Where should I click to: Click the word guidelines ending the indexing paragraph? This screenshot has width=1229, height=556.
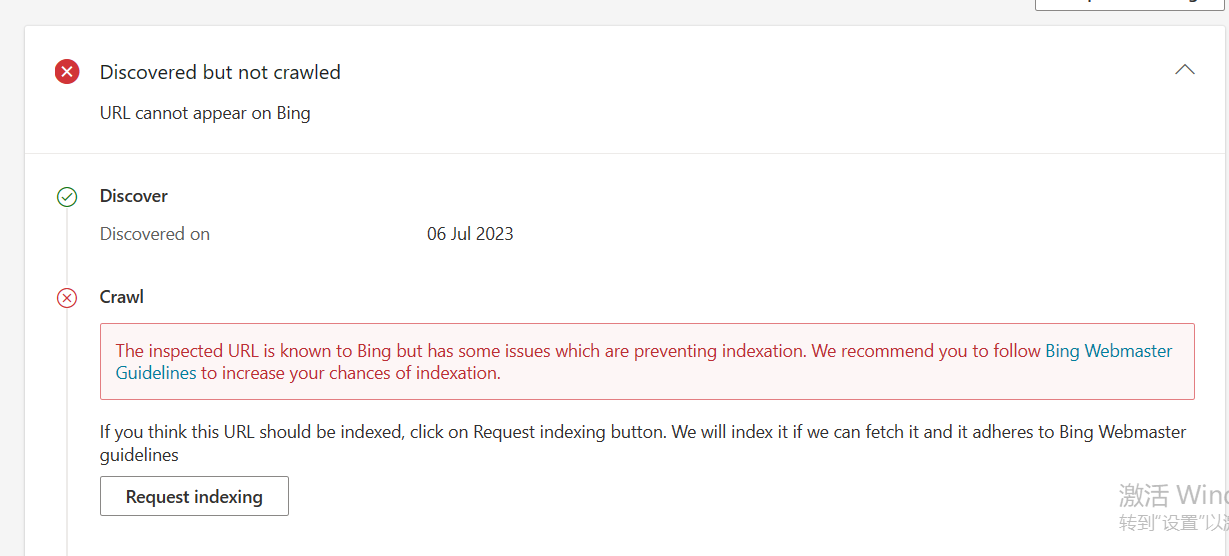139,454
